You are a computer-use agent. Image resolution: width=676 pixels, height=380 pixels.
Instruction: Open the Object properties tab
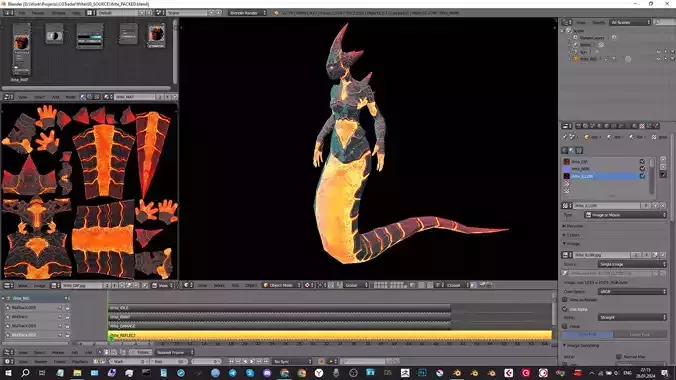[x=607, y=126]
